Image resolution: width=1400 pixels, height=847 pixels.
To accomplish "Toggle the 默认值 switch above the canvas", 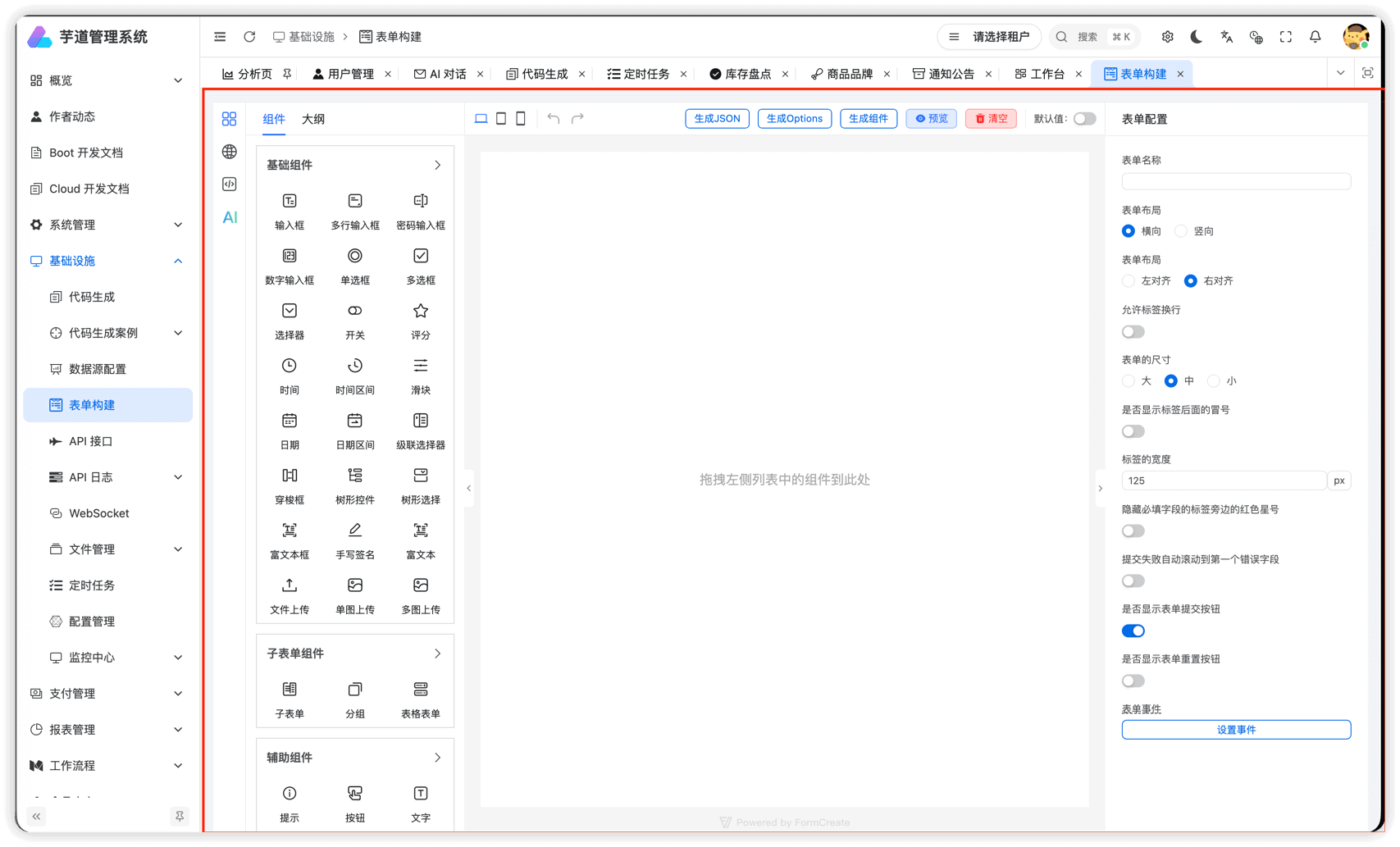I will (1084, 118).
